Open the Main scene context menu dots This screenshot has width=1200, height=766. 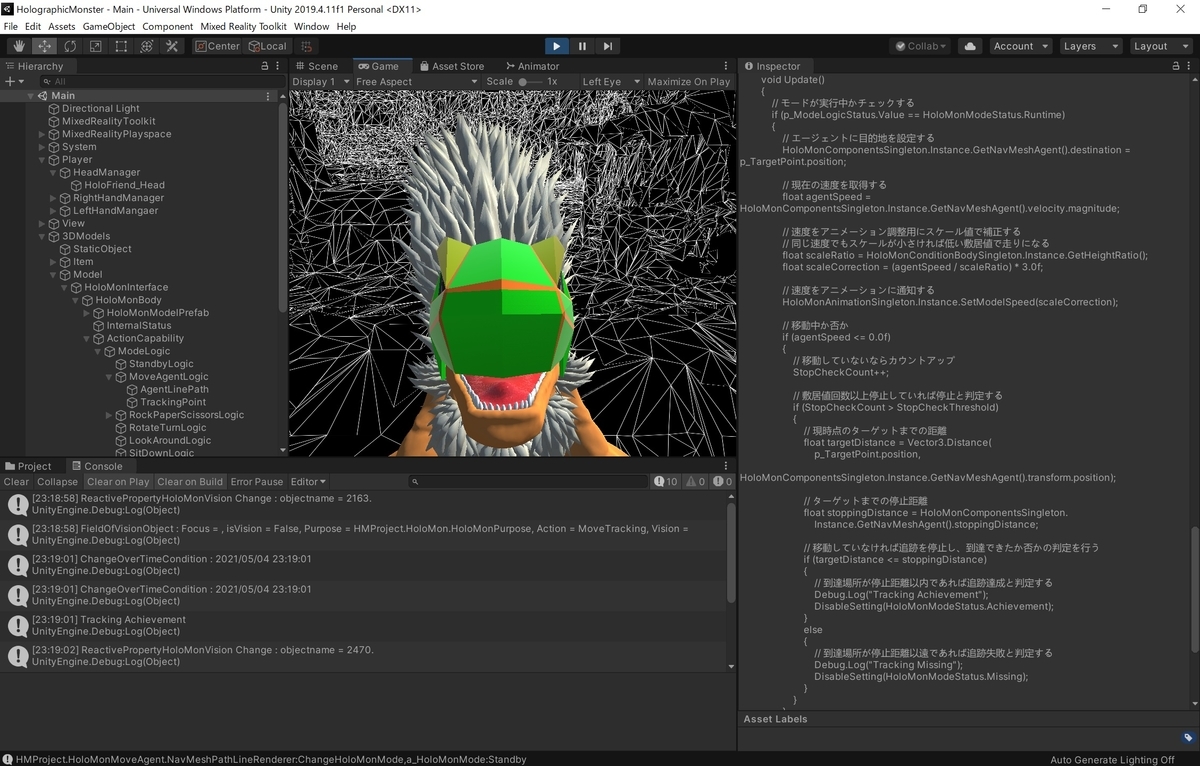click(268, 96)
